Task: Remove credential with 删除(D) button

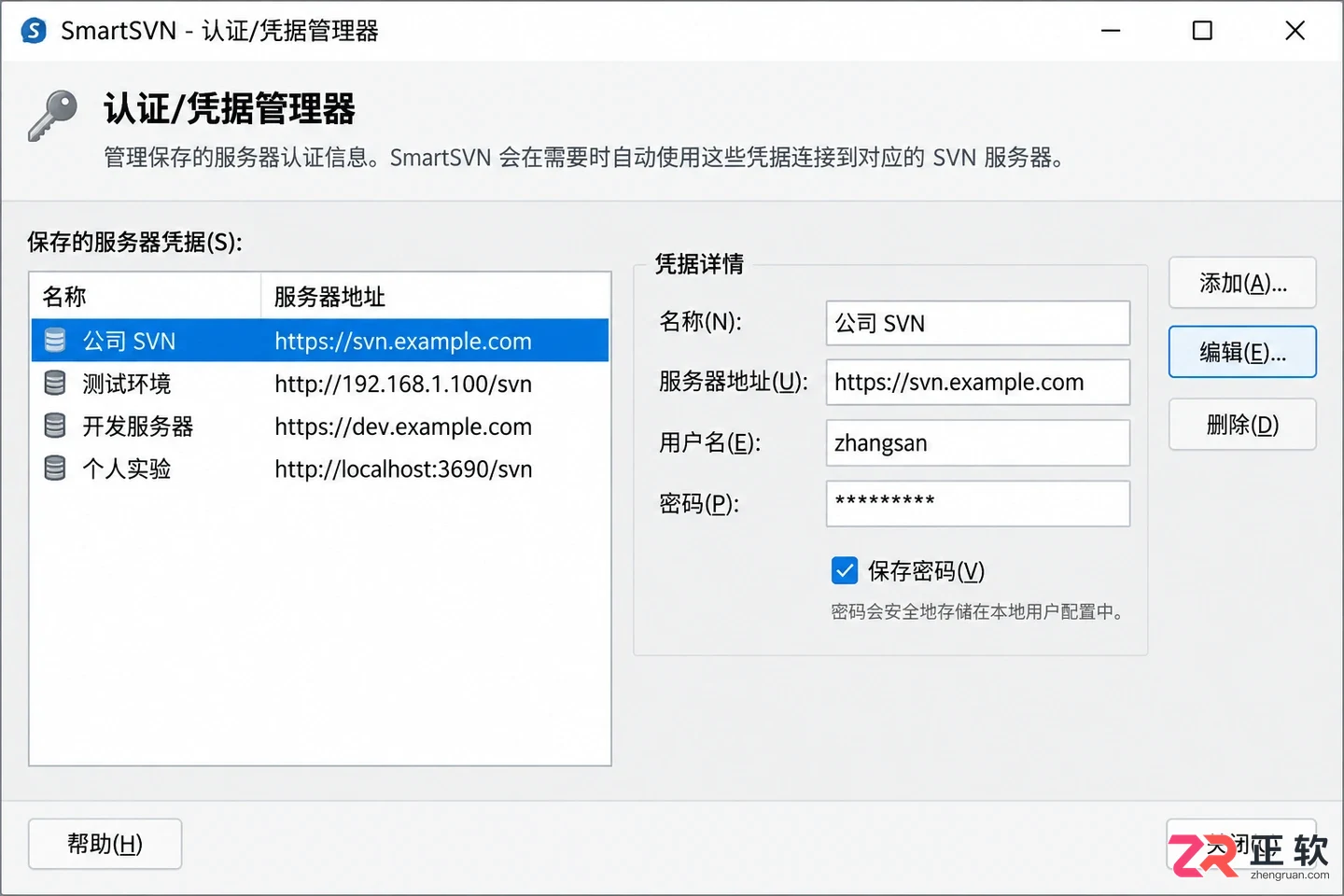Action: (x=1242, y=425)
